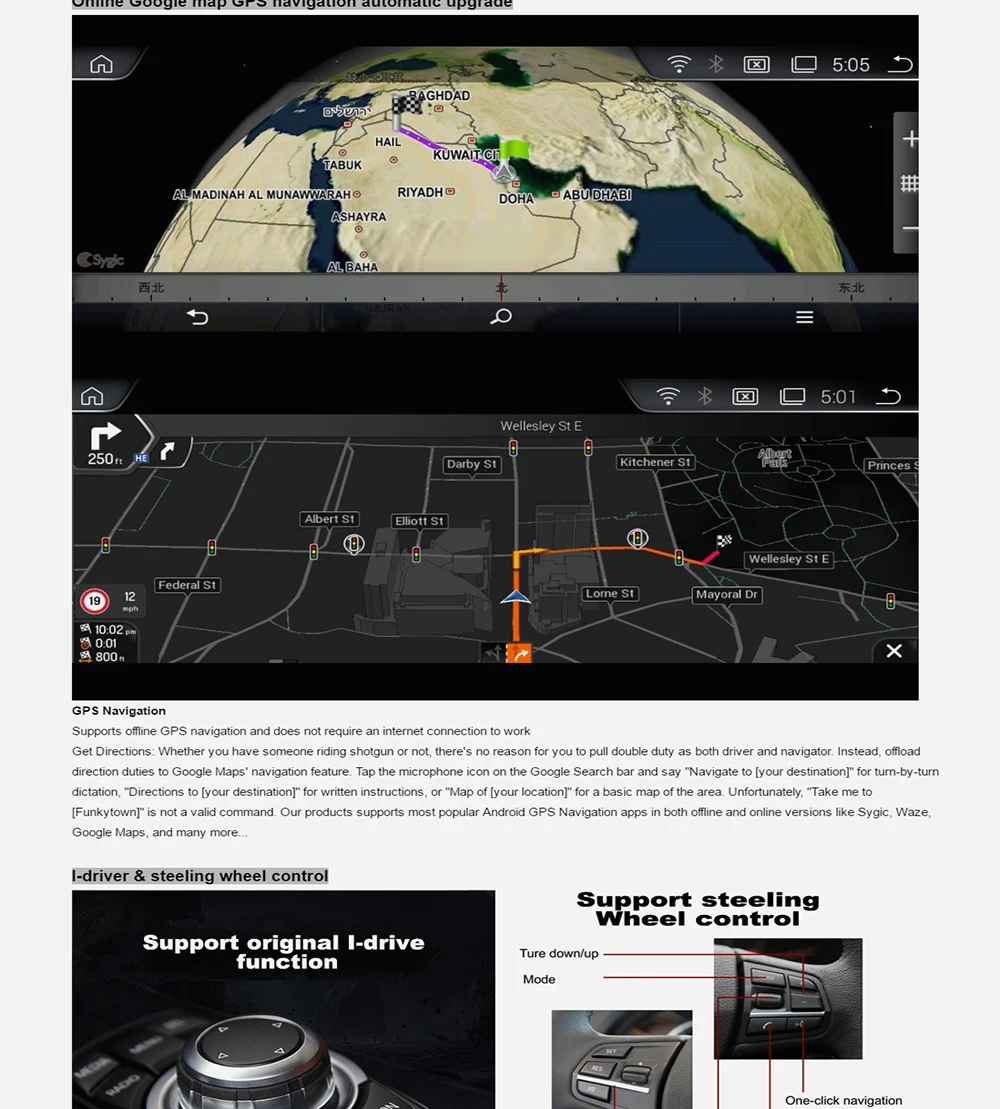Screen dimensions: 1000x1109
Task: Tap the home icon on the globe map screen
Action: 101,64
